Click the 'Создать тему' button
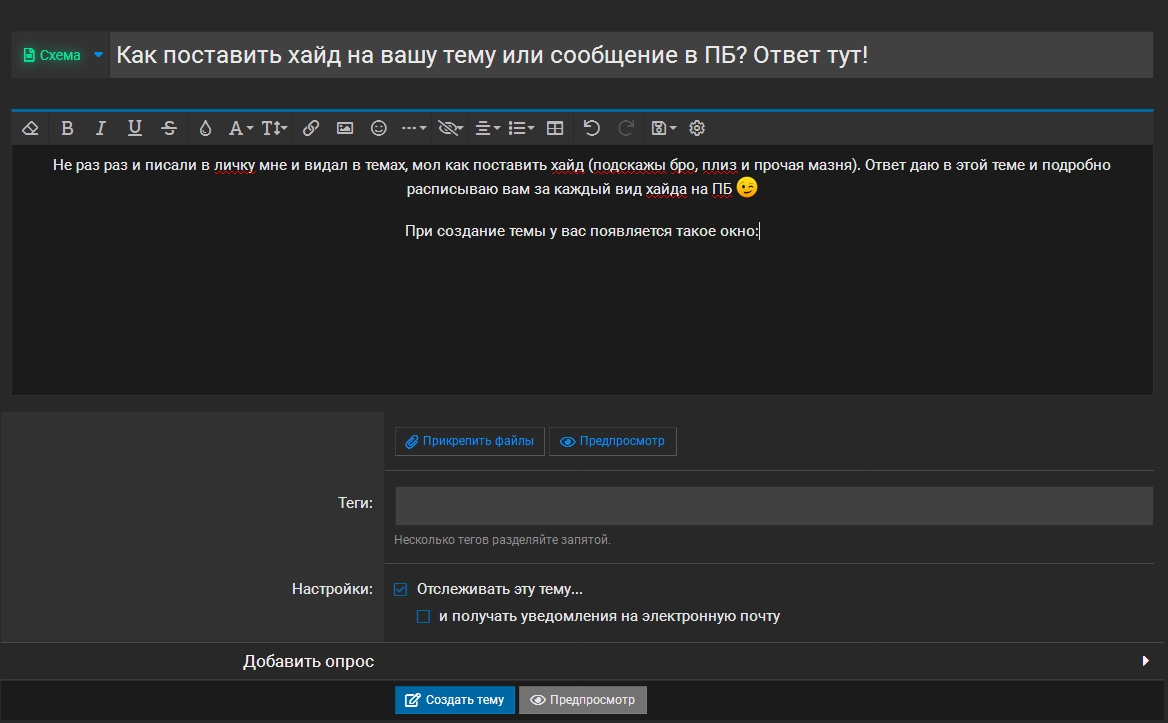The width and height of the screenshot is (1168, 723). click(455, 700)
